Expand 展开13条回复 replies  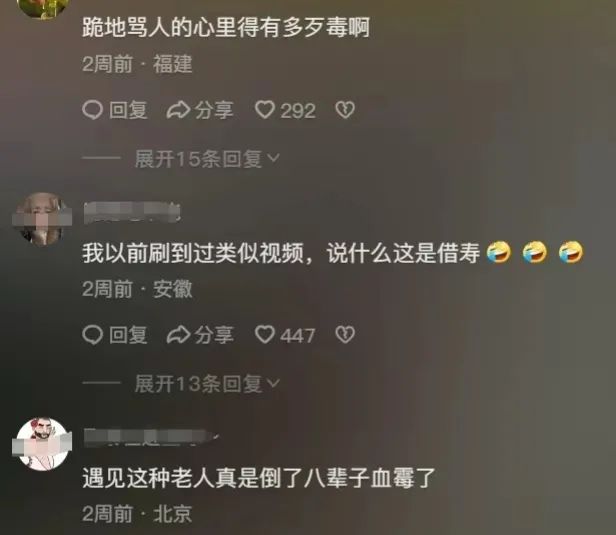click(x=207, y=384)
